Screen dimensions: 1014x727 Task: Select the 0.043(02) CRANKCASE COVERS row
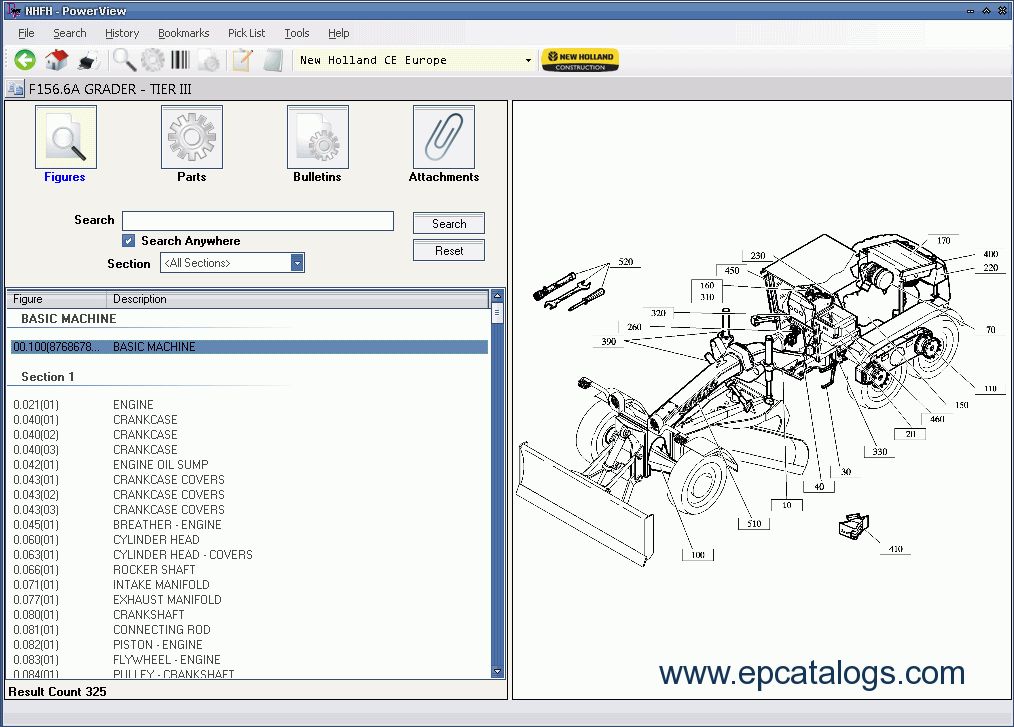(x=250, y=495)
